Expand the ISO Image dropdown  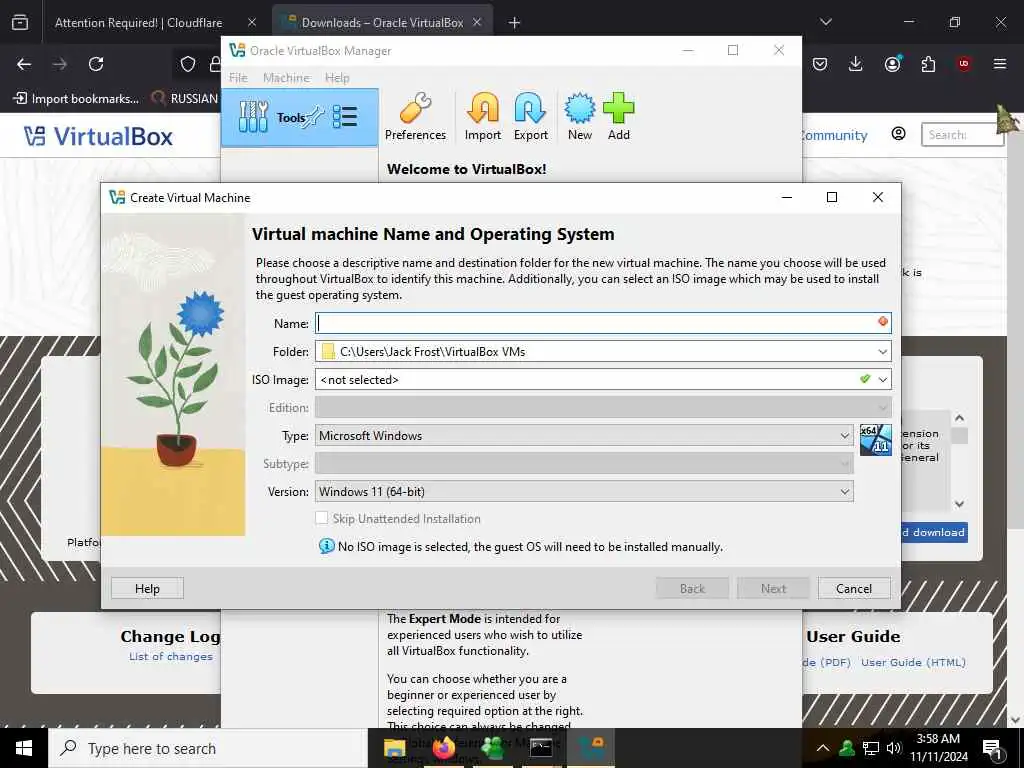(x=882, y=379)
